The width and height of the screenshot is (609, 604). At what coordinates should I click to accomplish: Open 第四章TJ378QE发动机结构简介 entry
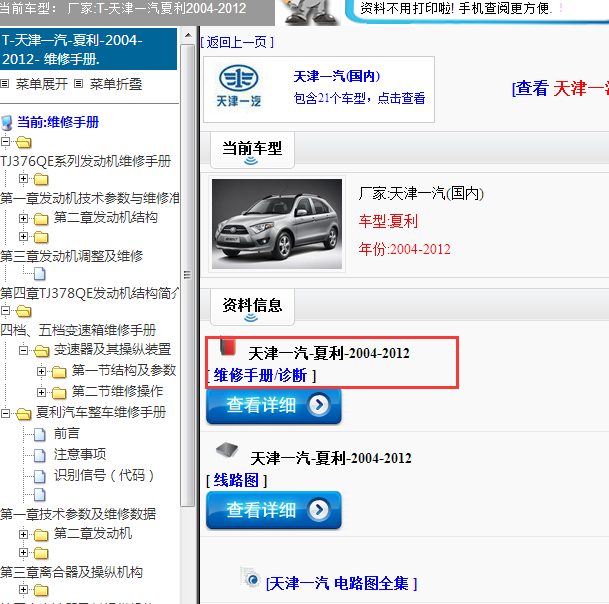[x=90, y=293]
